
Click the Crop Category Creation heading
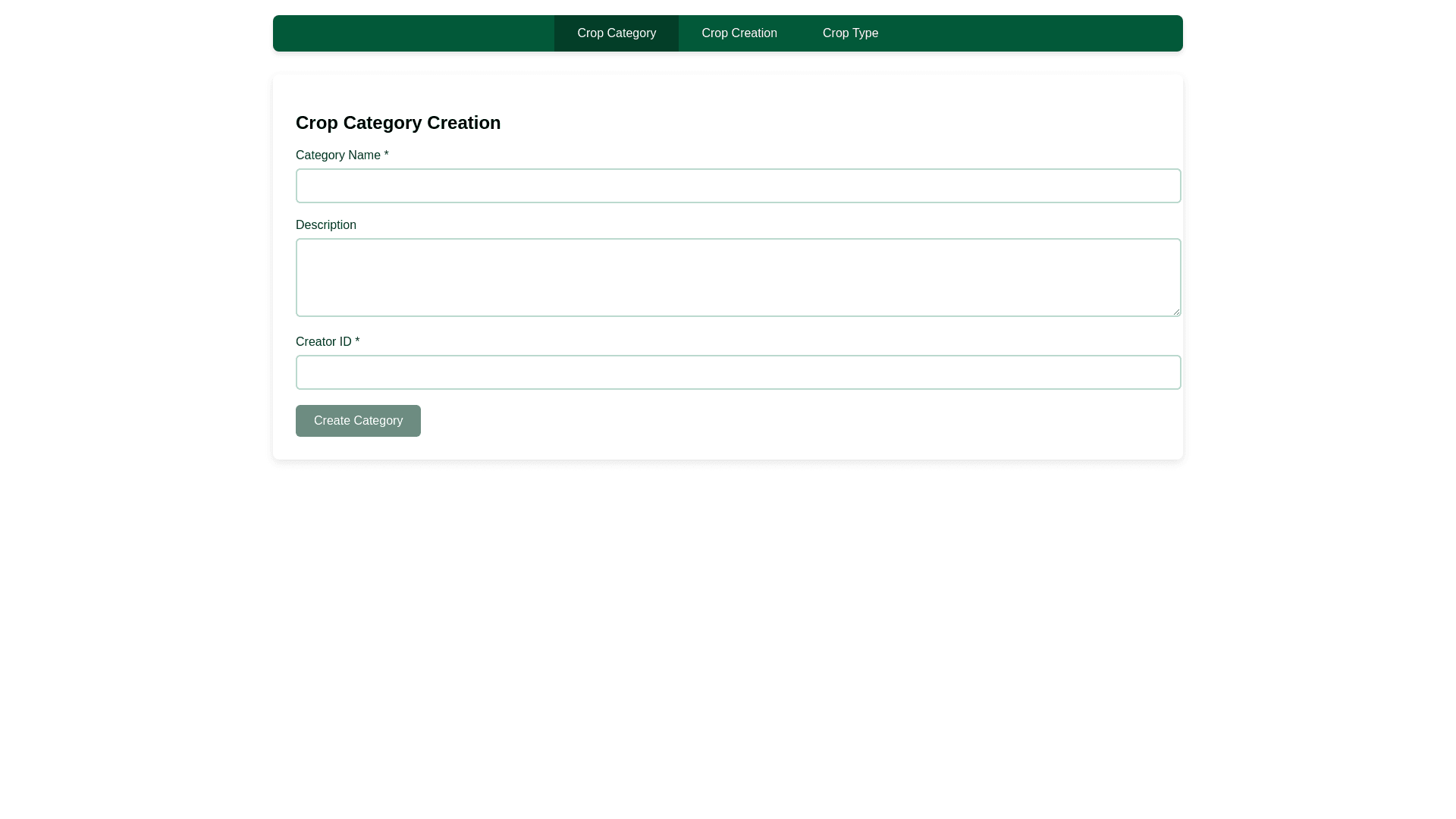[397, 123]
